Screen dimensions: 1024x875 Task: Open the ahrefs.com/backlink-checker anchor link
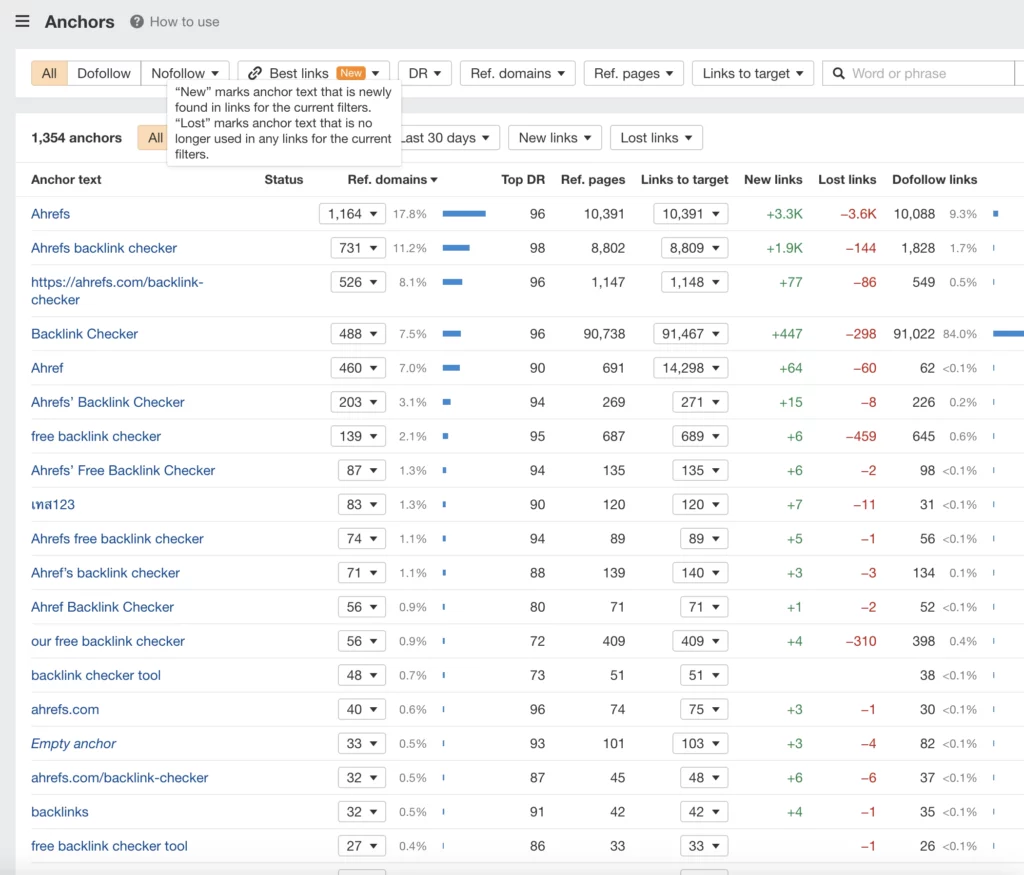[120, 778]
